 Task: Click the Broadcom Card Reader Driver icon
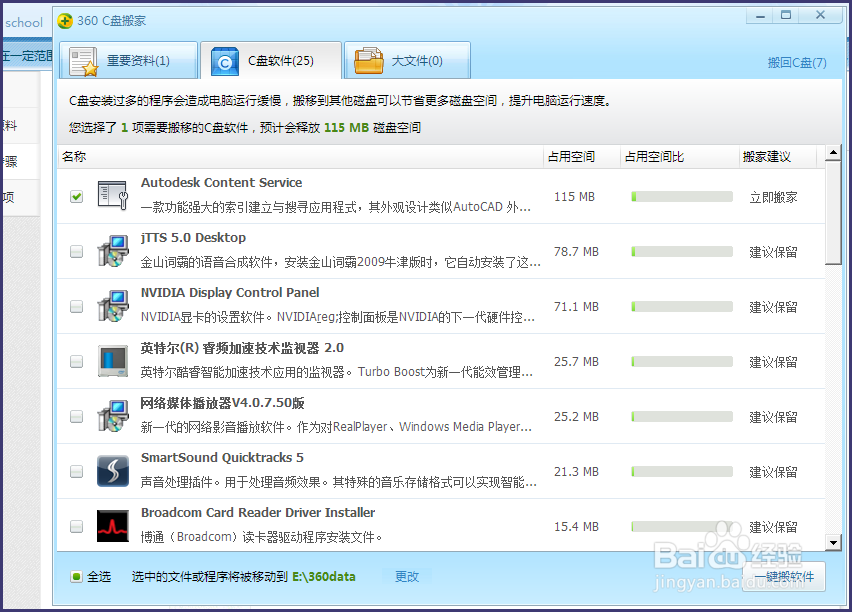[112, 526]
